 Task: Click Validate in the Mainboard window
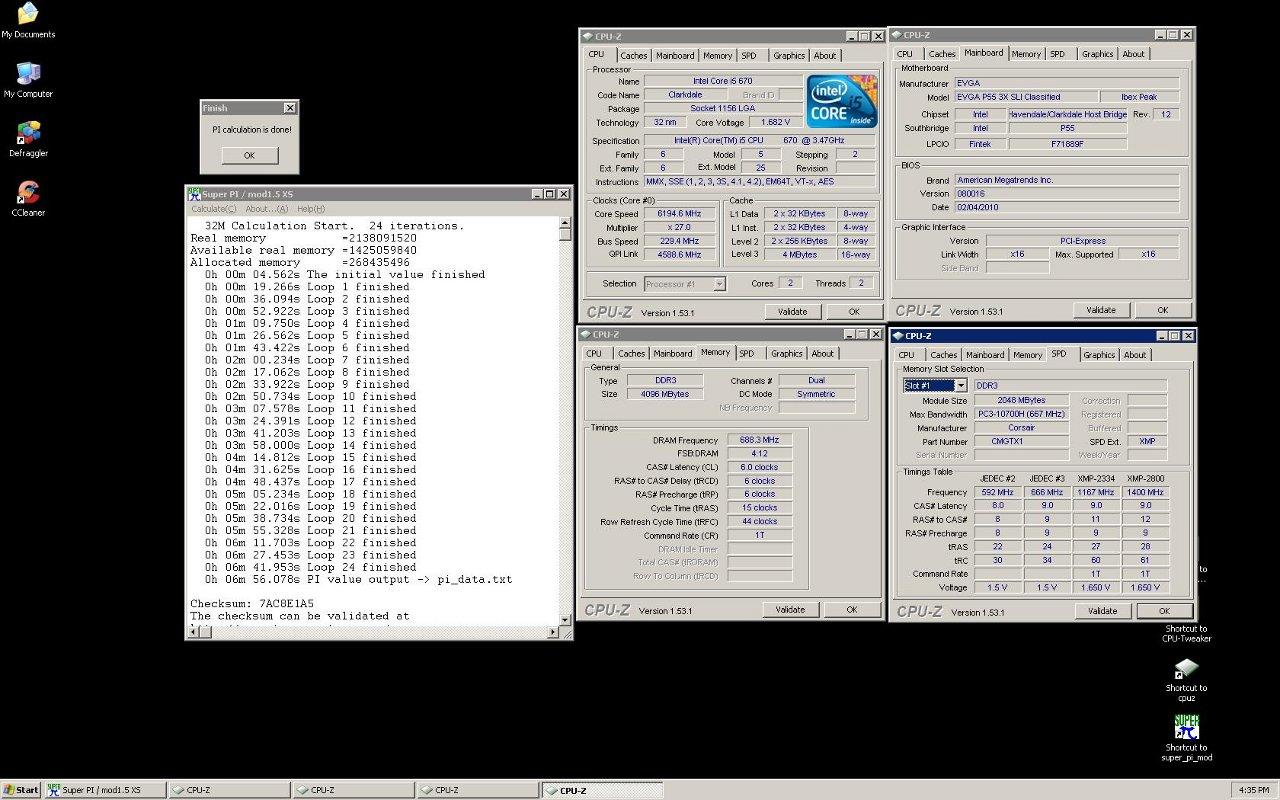pos(1101,310)
